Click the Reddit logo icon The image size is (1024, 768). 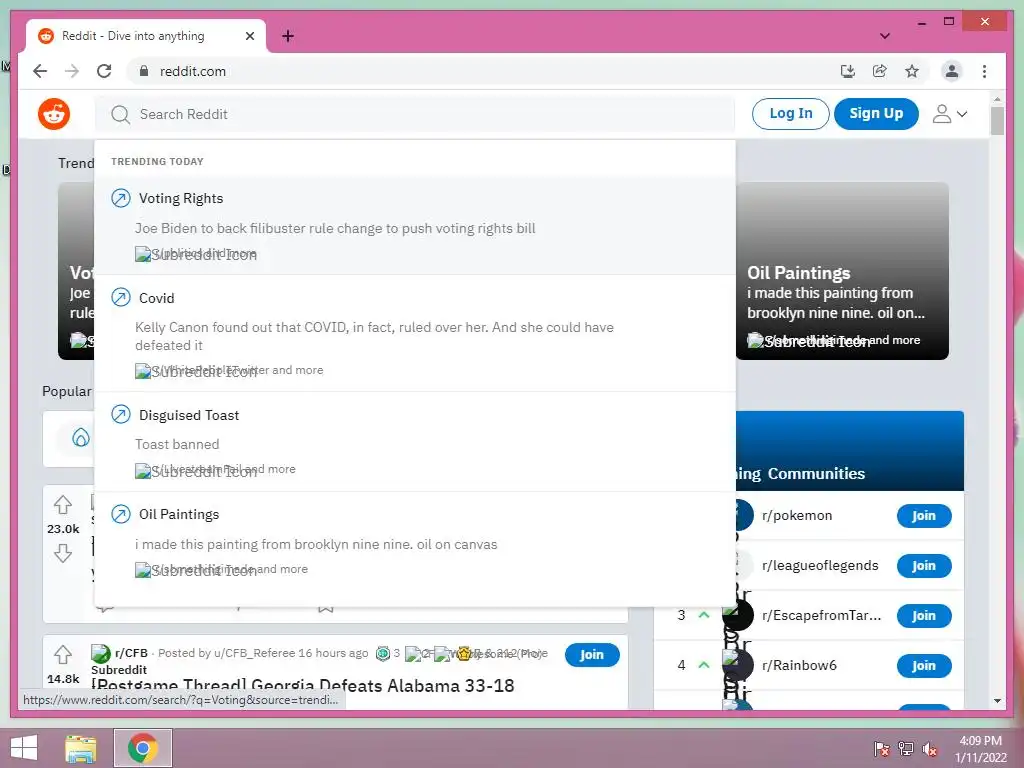coord(54,114)
